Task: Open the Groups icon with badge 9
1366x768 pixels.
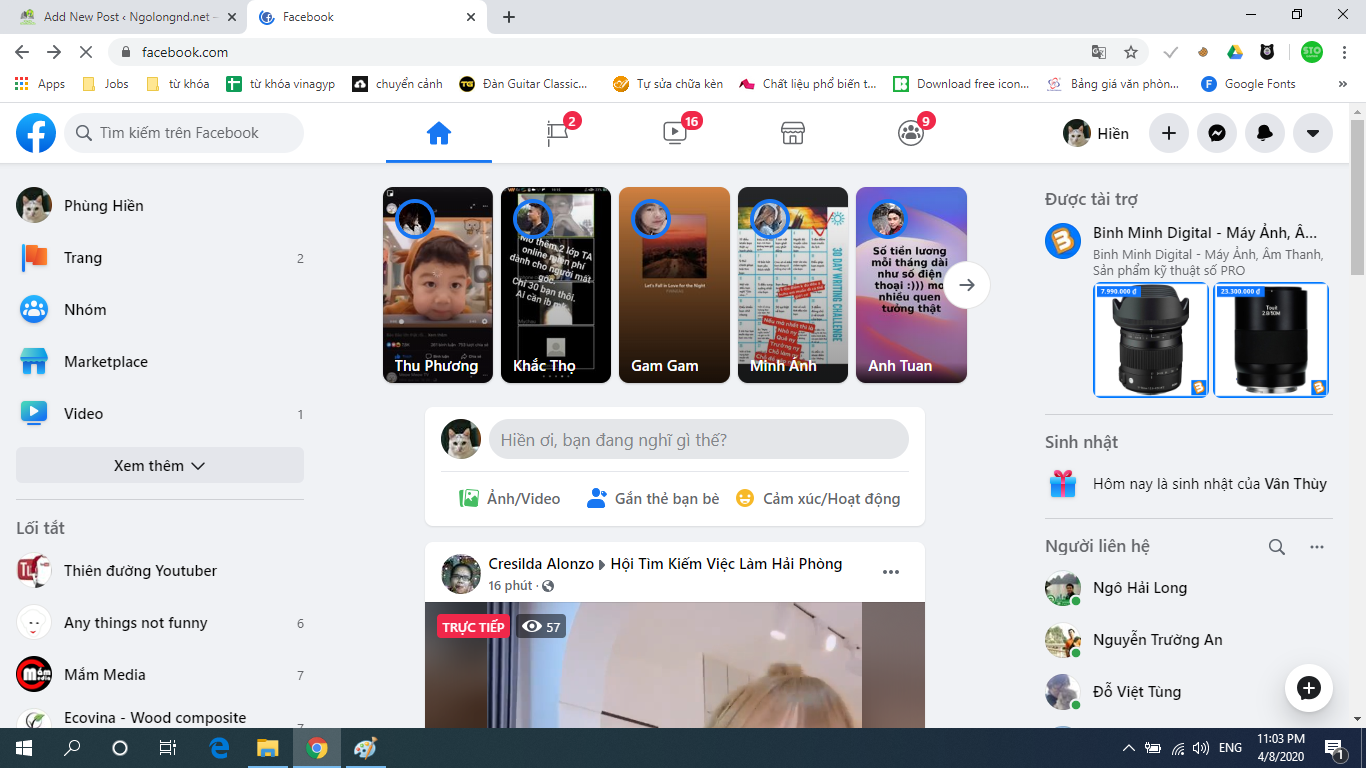Action: coord(910,133)
